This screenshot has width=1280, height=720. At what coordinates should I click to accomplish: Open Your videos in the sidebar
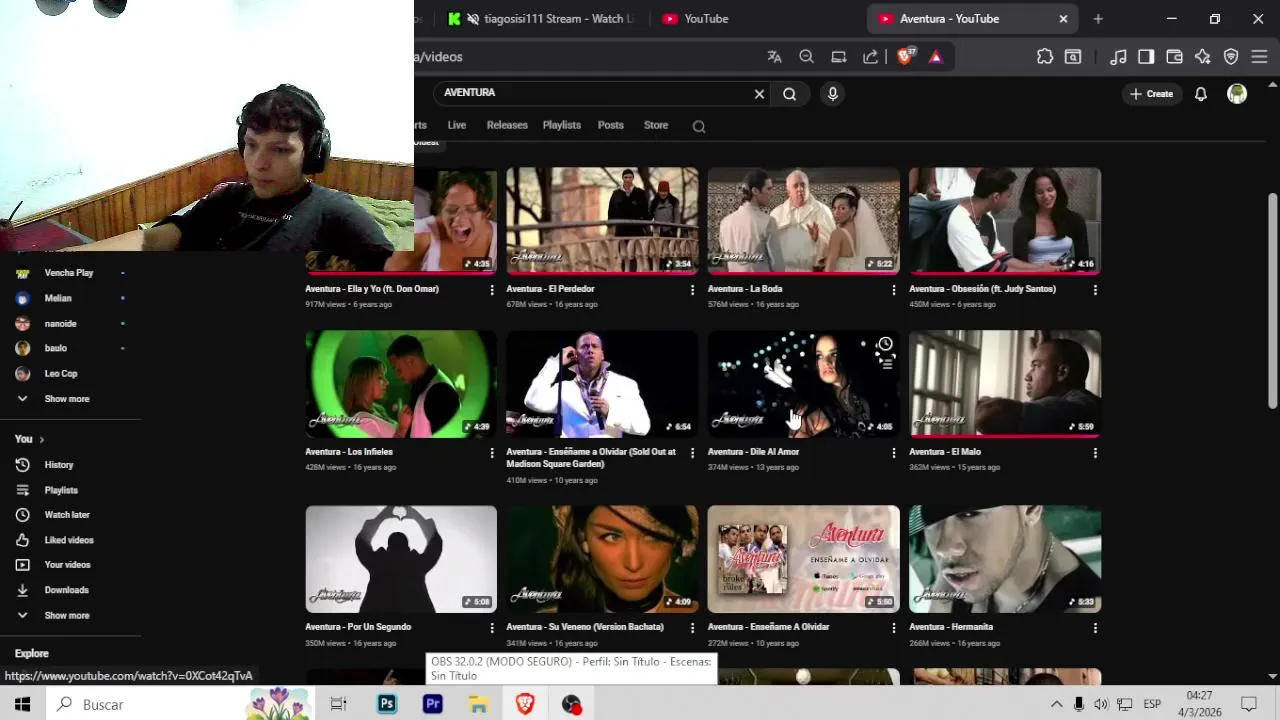click(x=66, y=565)
